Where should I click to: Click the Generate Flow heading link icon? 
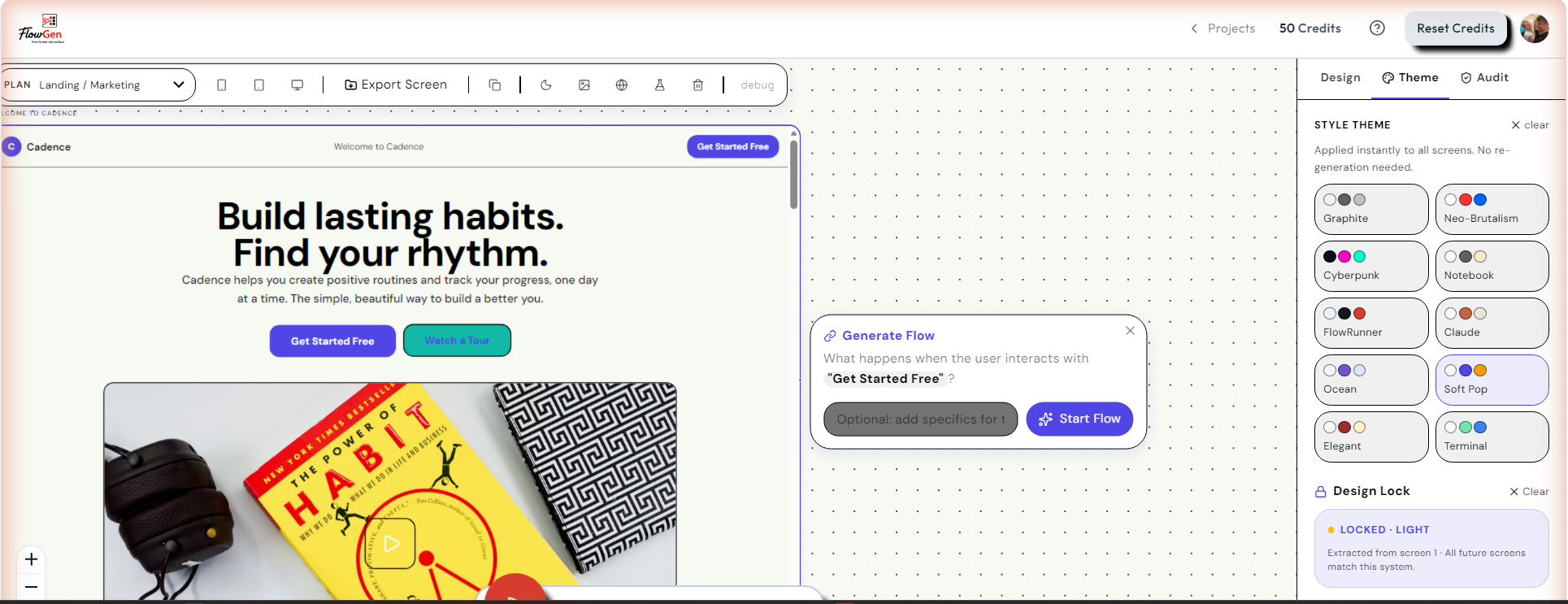click(x=830, y=336)
